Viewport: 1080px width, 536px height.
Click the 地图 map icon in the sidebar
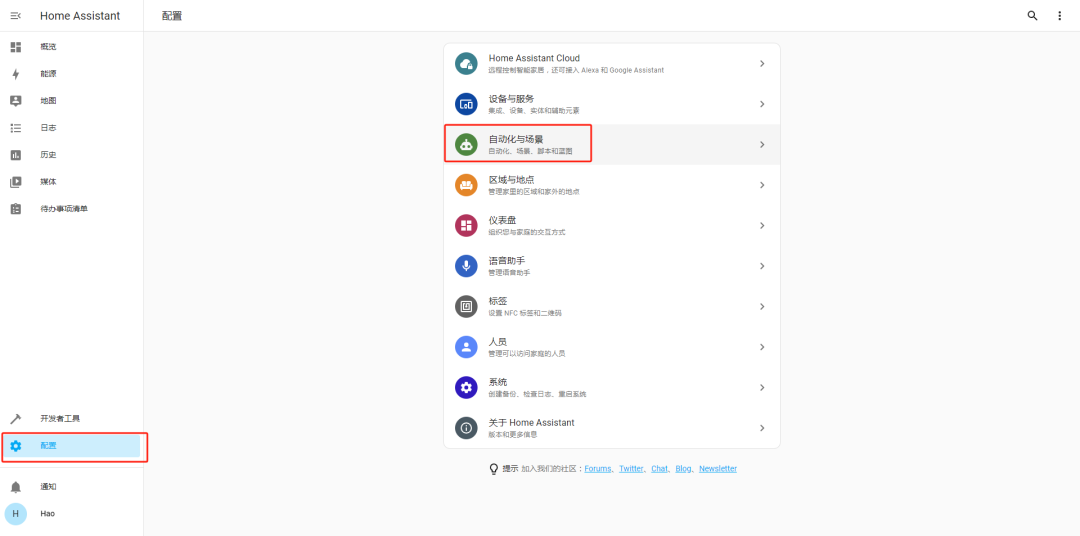16,101
